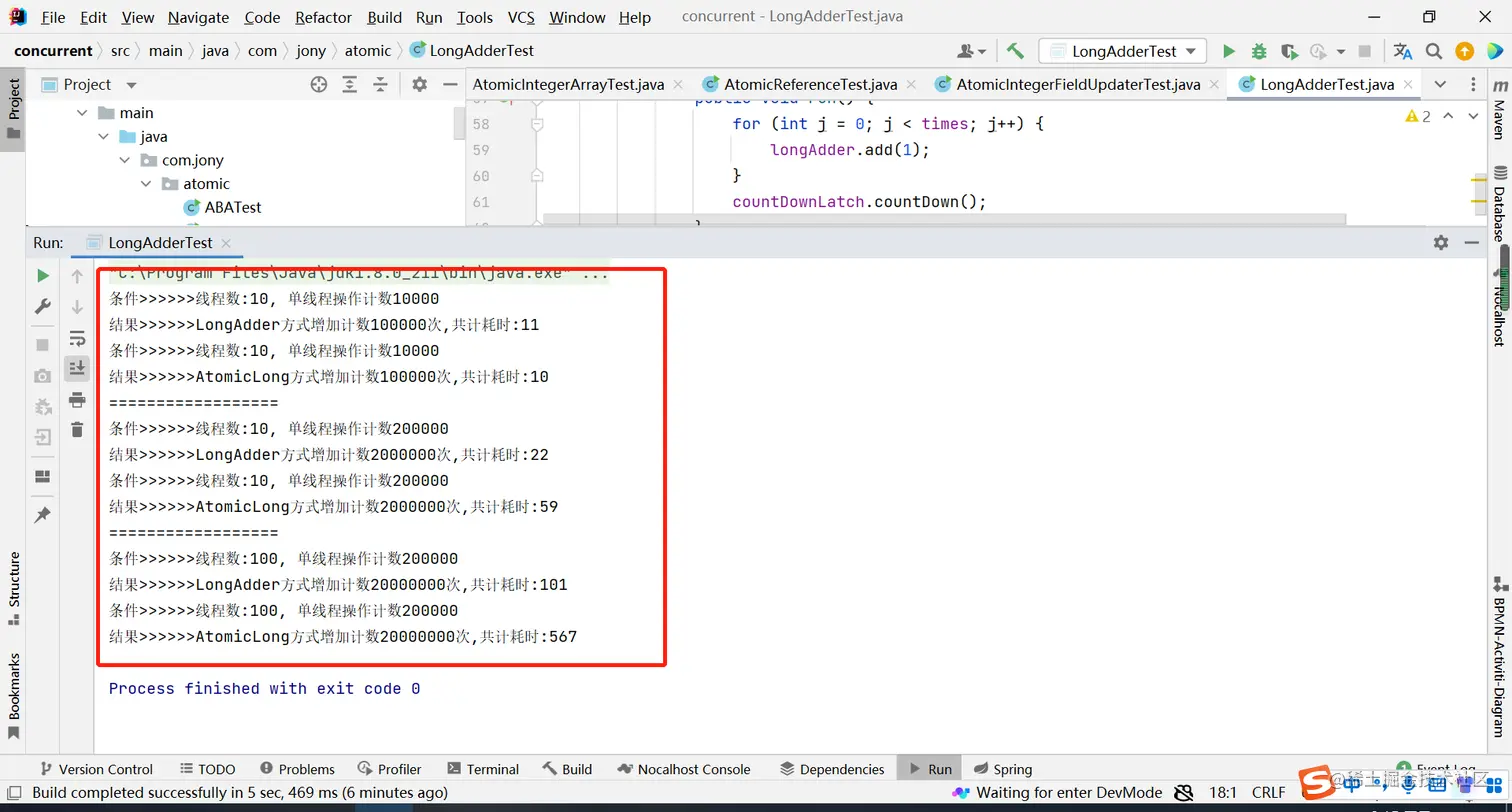Open the BPMN-Activiti-Diagram side panel

[1499, 656]
